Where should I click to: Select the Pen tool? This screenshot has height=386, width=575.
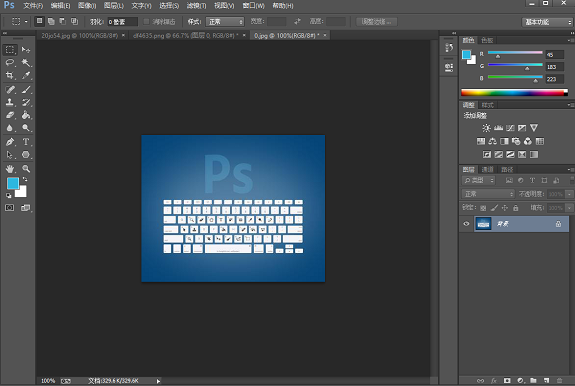coord(10,141)
